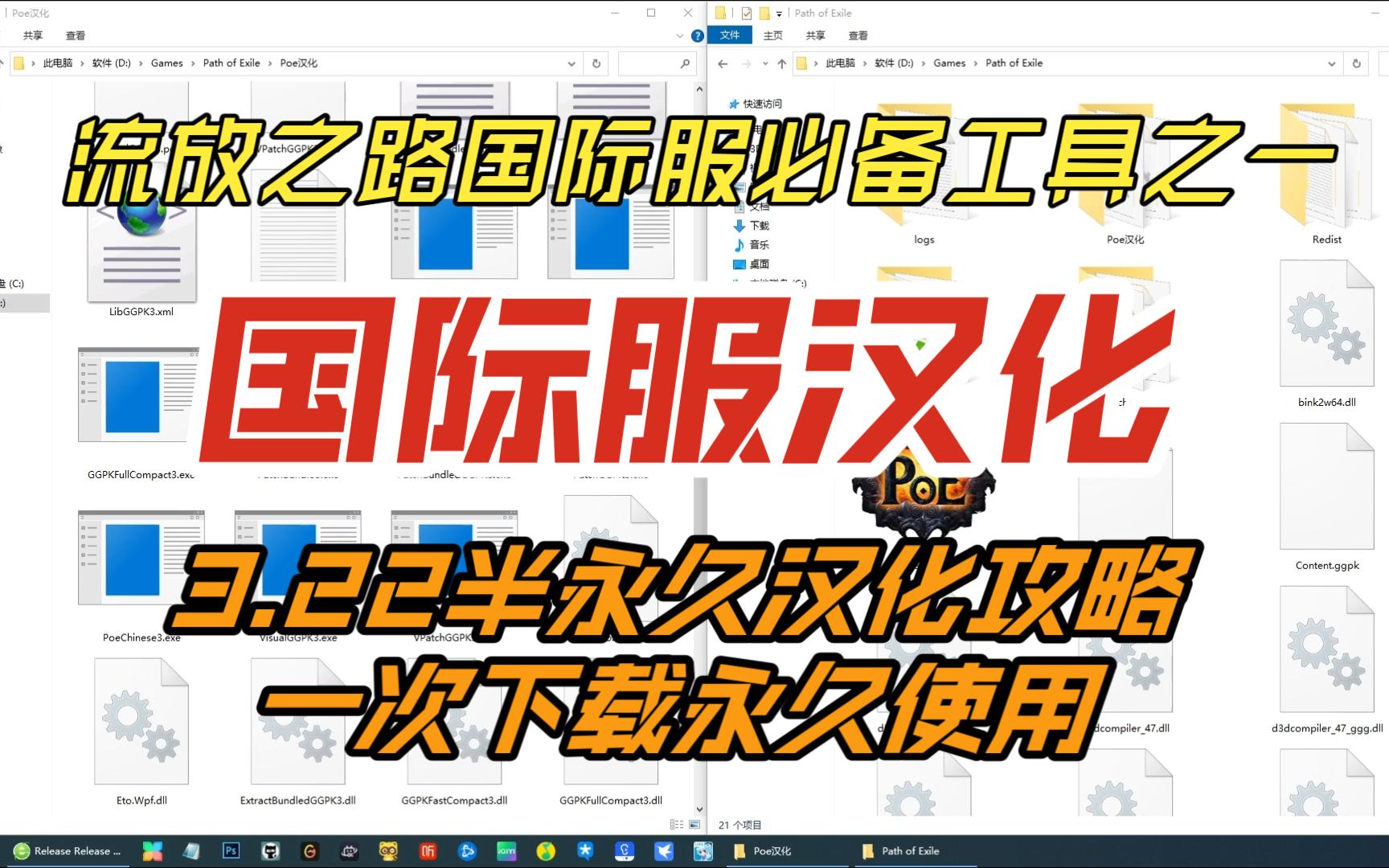Screen dimensions: 1389x868
Task: Open the 下载 item in the sidebar
Action: pyautogui.click(x=762, y=226)
